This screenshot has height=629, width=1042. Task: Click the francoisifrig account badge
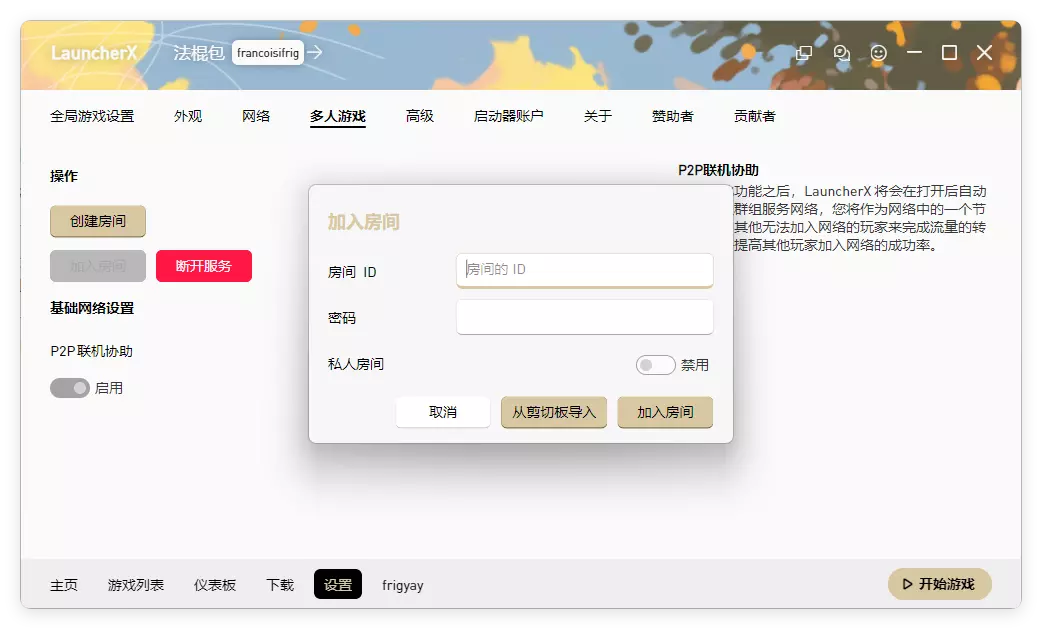coord(268,52)
